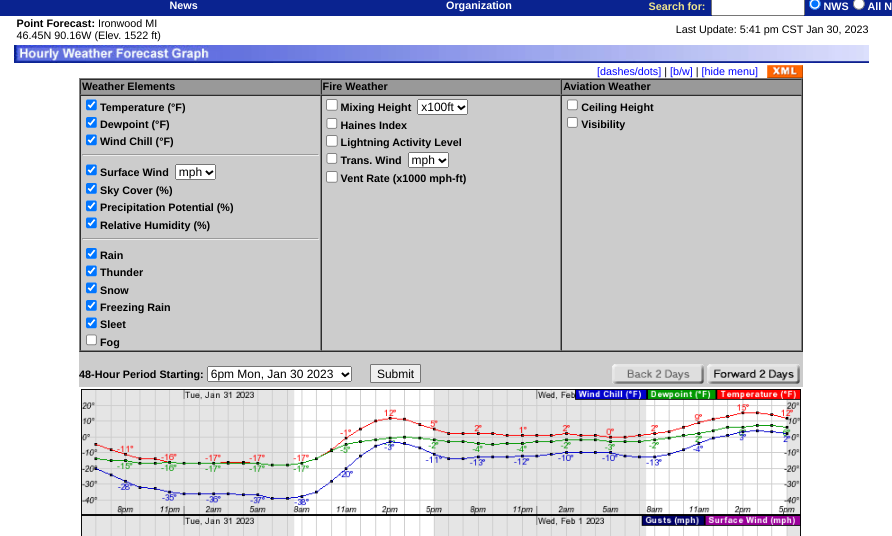Toggle the Wind Chill (°F) checkbox
The width and height of the screenshot is (892, 536).
tap(92, 140)
